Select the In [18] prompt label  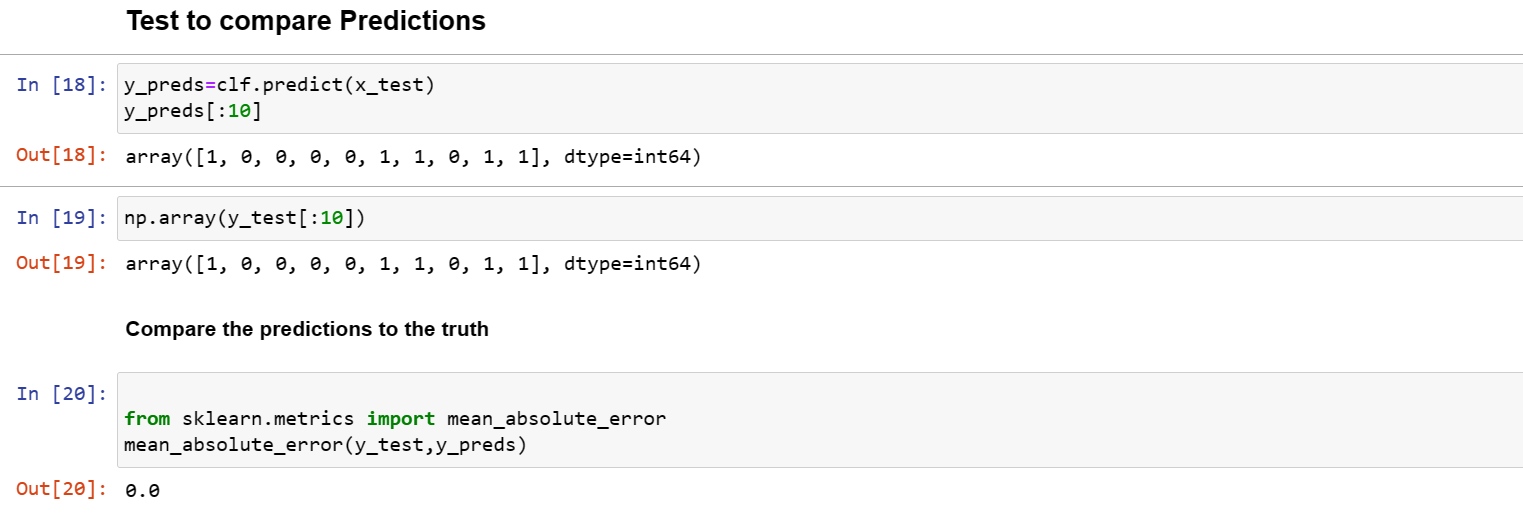(61, 85)
